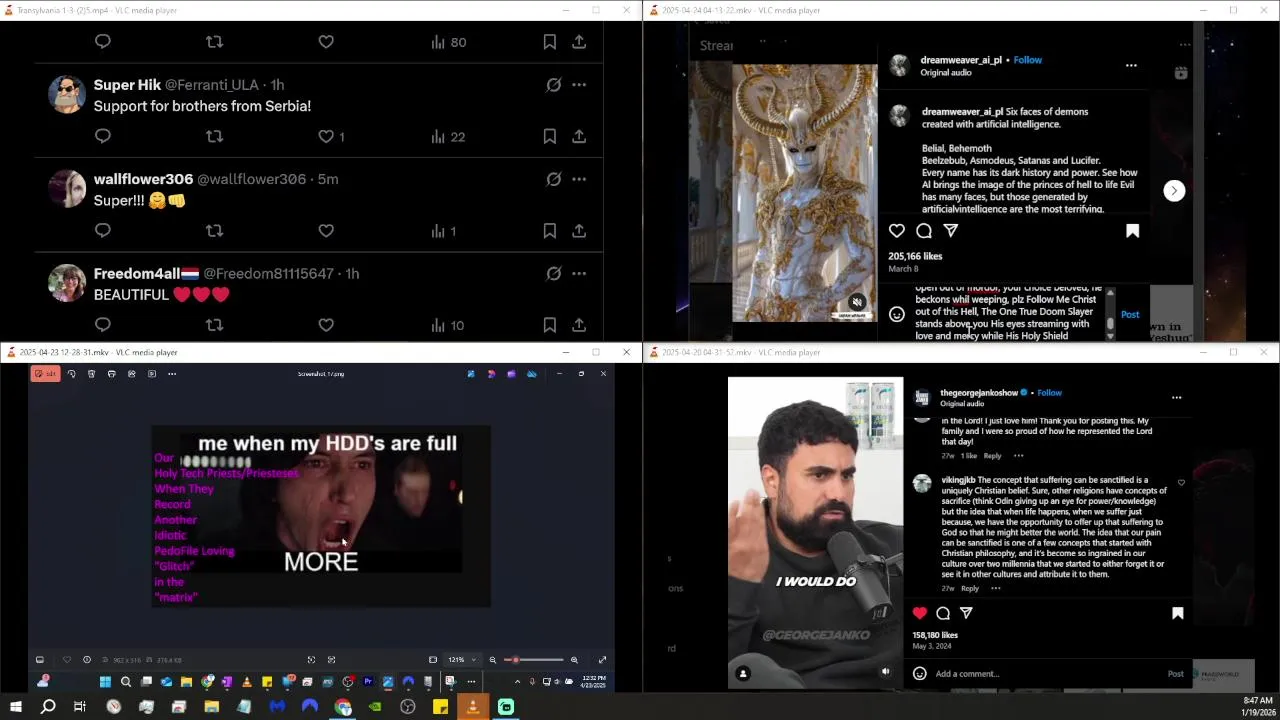This screenshot has width=1280, height=720.
Task: Bookmark wallflower306's tweet
Action: pyautogui.click(x=549, y=231)
